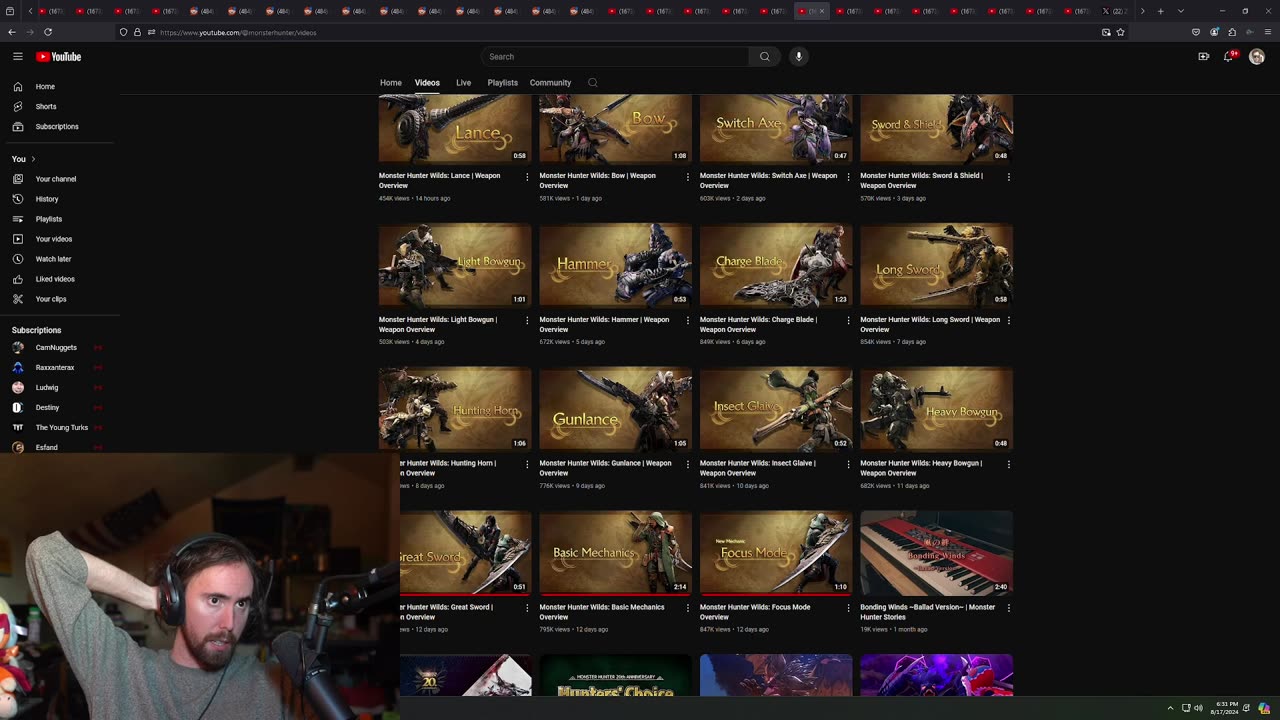Activate voice search microphone
This screenshot has width=1280, height=720.
[798, 57]
